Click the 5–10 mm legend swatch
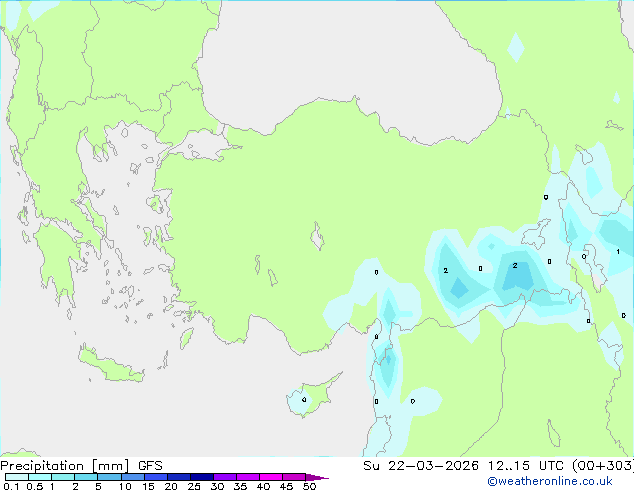Viewport: 634px width, 490px height. click(x=109, y=477)
